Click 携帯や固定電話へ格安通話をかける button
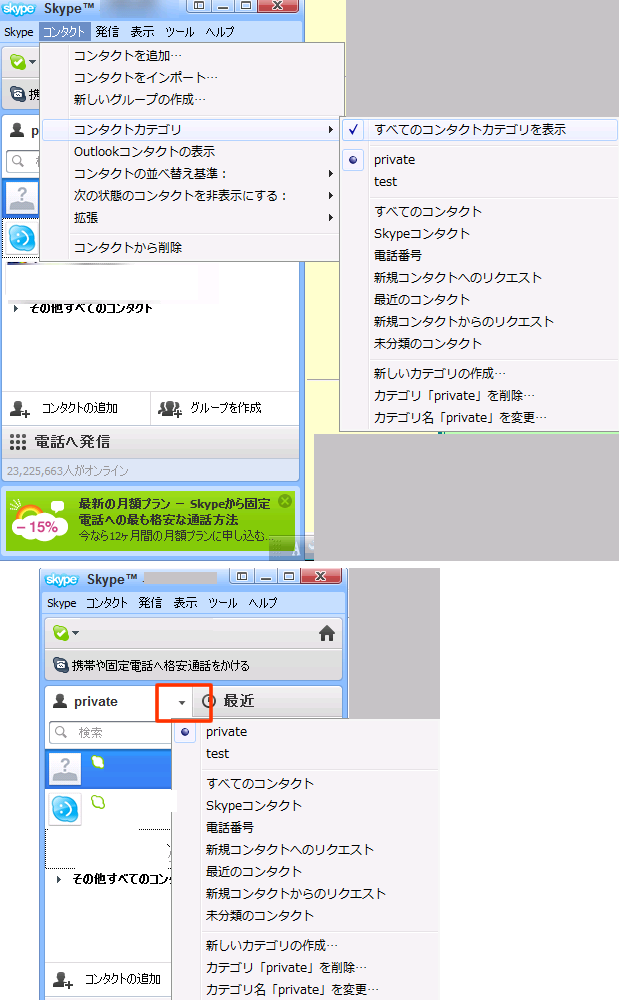 click(194, 665)
